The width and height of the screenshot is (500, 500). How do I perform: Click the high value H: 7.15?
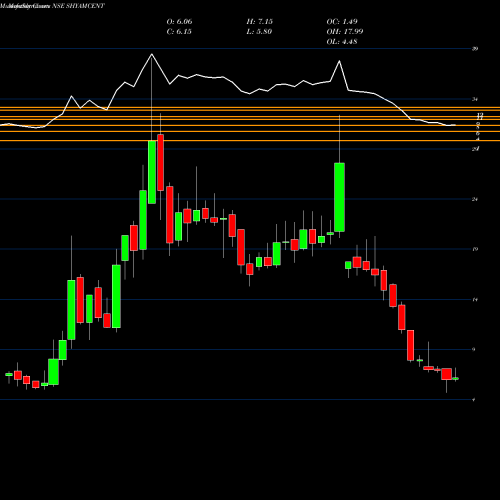(260, 22)
